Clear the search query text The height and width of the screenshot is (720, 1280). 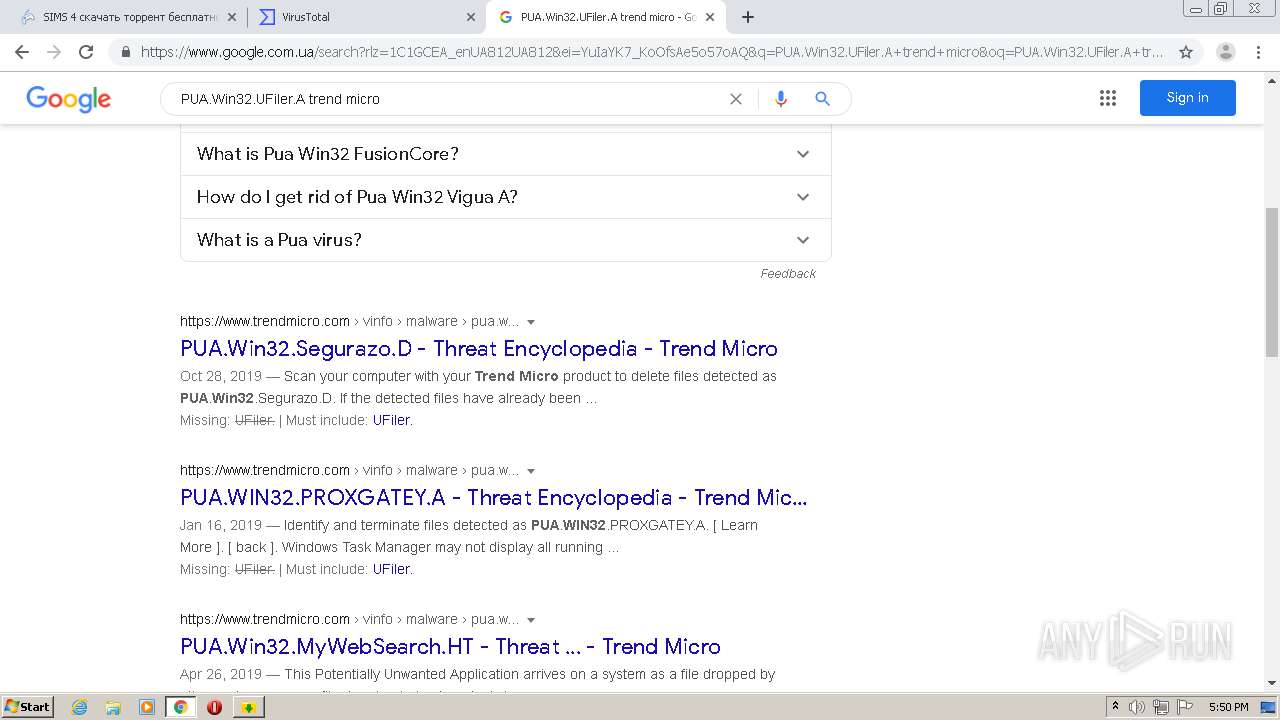pyautogui.click(x=736, y=99)
